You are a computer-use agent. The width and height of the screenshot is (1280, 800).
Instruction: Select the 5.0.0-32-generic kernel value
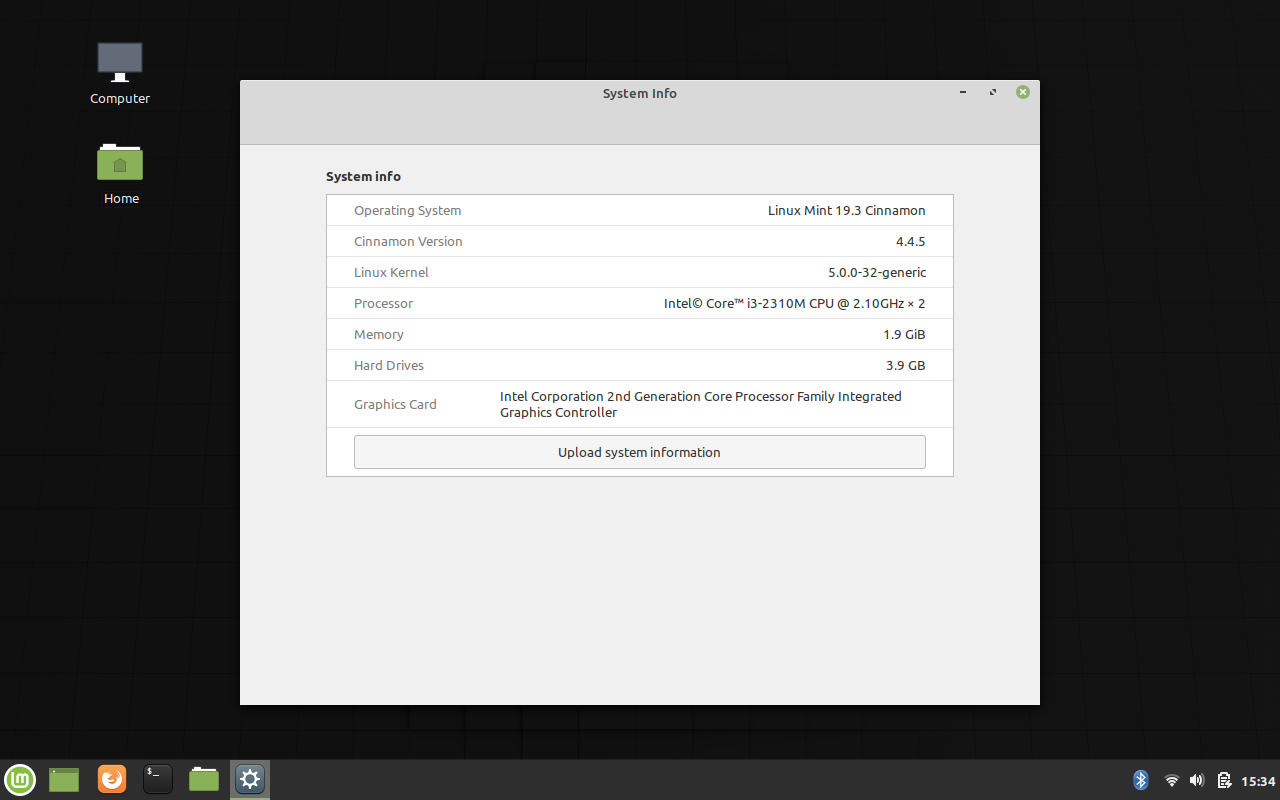[877, 272]
